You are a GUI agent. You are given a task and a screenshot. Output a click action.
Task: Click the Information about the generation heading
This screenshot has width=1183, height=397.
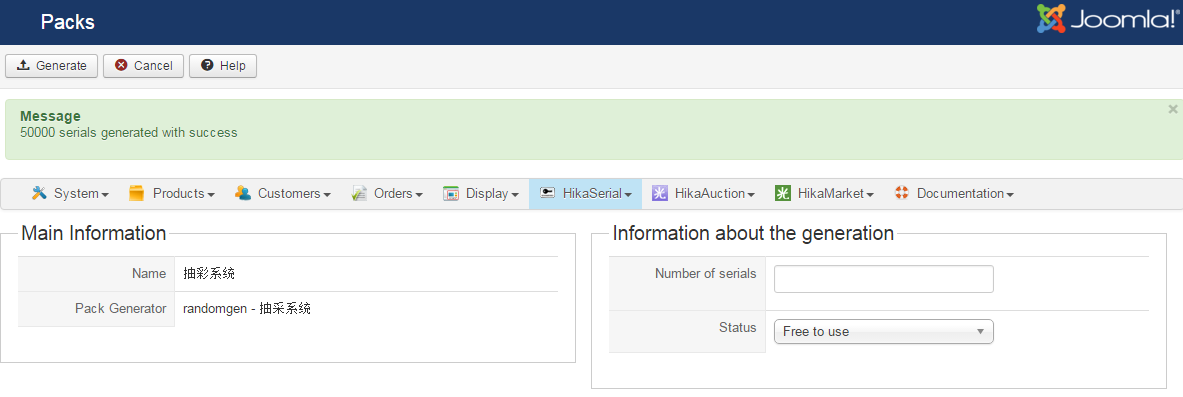[753, 233]
